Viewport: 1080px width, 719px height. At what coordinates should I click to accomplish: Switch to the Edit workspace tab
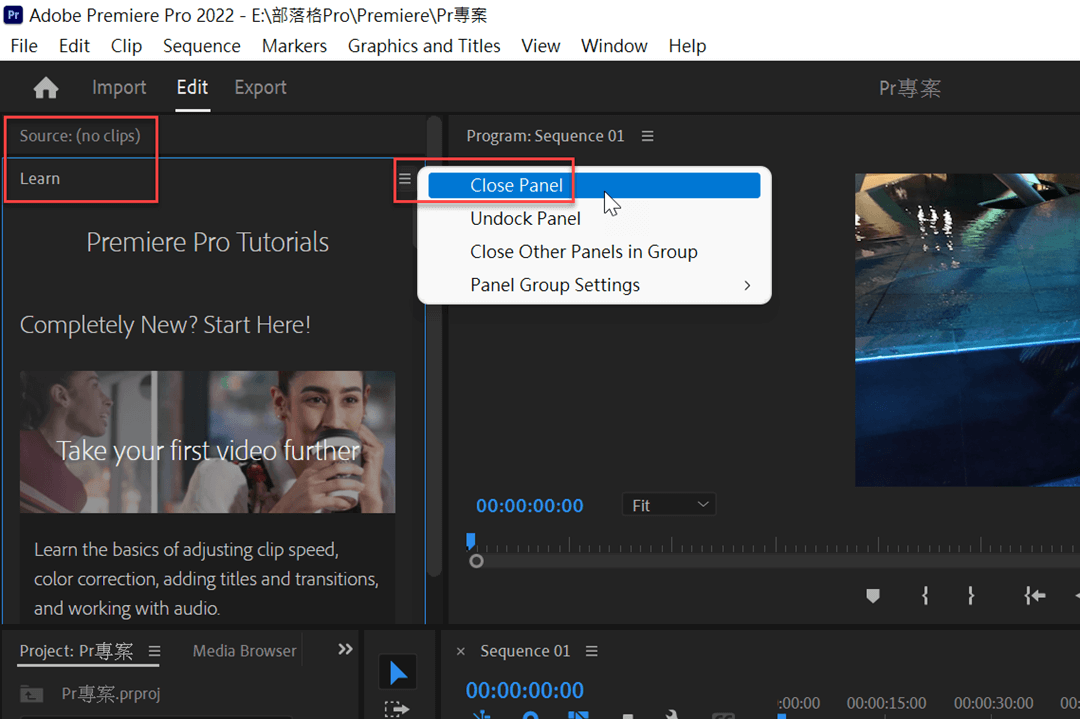click(x=192, y=87)
